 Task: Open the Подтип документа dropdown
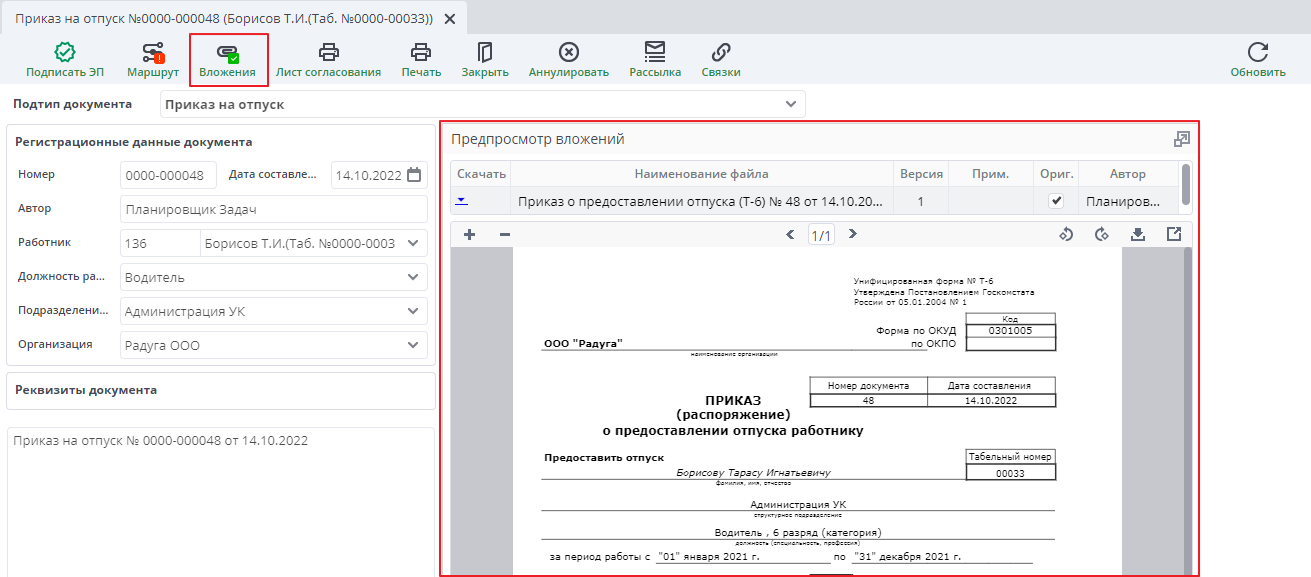click(x=790, y=103)
